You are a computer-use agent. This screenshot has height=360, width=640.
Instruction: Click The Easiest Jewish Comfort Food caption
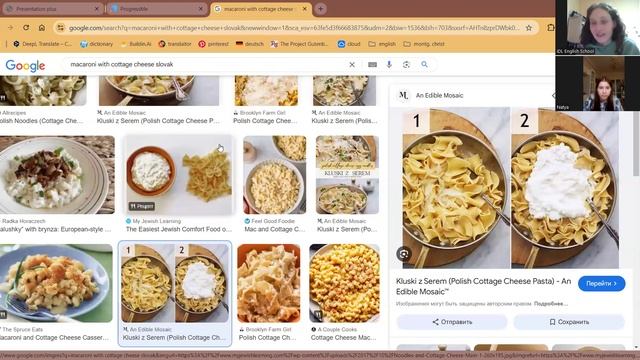pyautogui.click(x=179, y=229)
